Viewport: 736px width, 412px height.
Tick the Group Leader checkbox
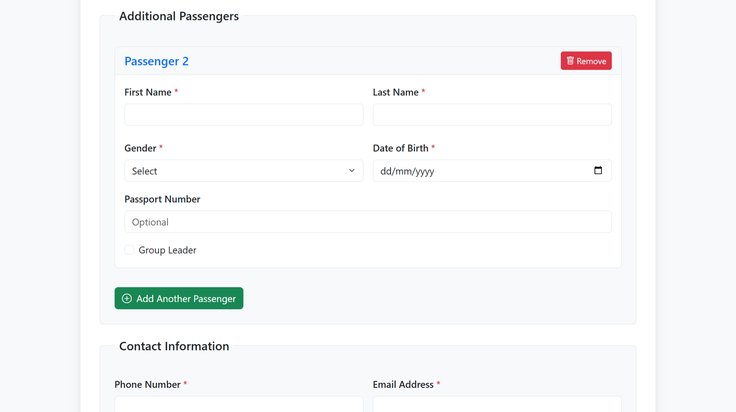tap(129, 250)
